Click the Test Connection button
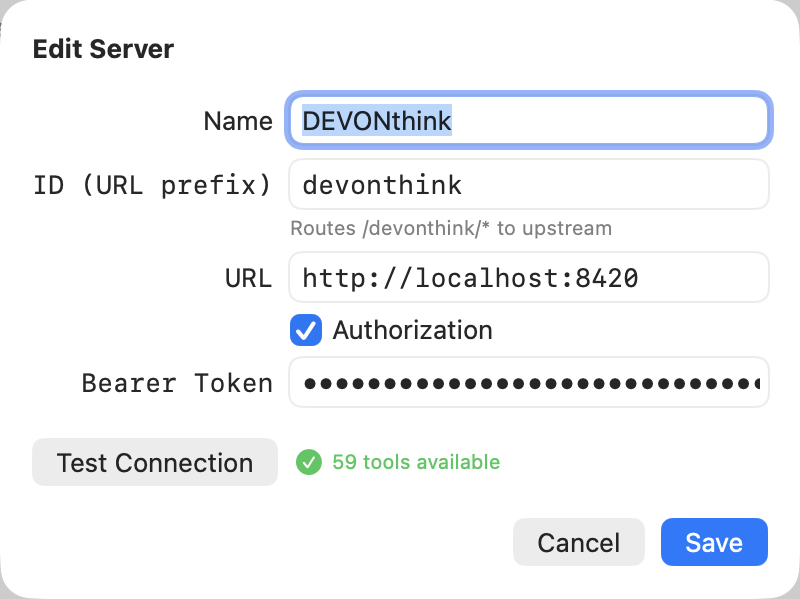800x599 pixels. [155, 462]
